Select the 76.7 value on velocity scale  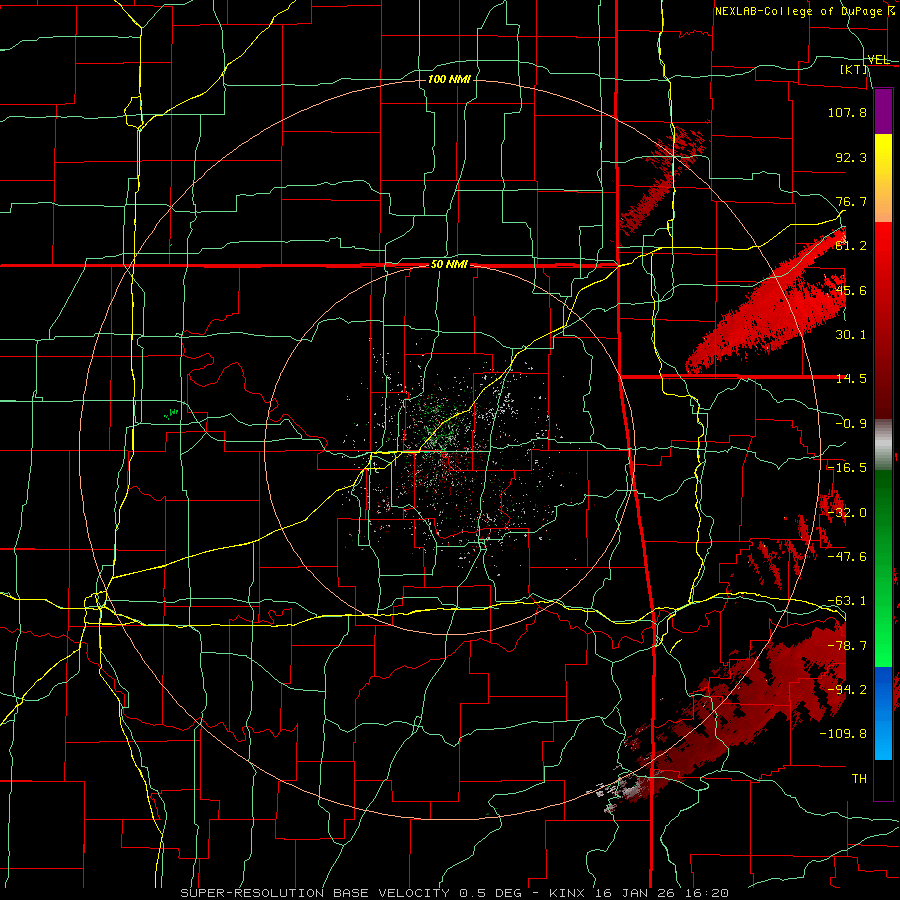pyautogui.click(x=851, y=201)
